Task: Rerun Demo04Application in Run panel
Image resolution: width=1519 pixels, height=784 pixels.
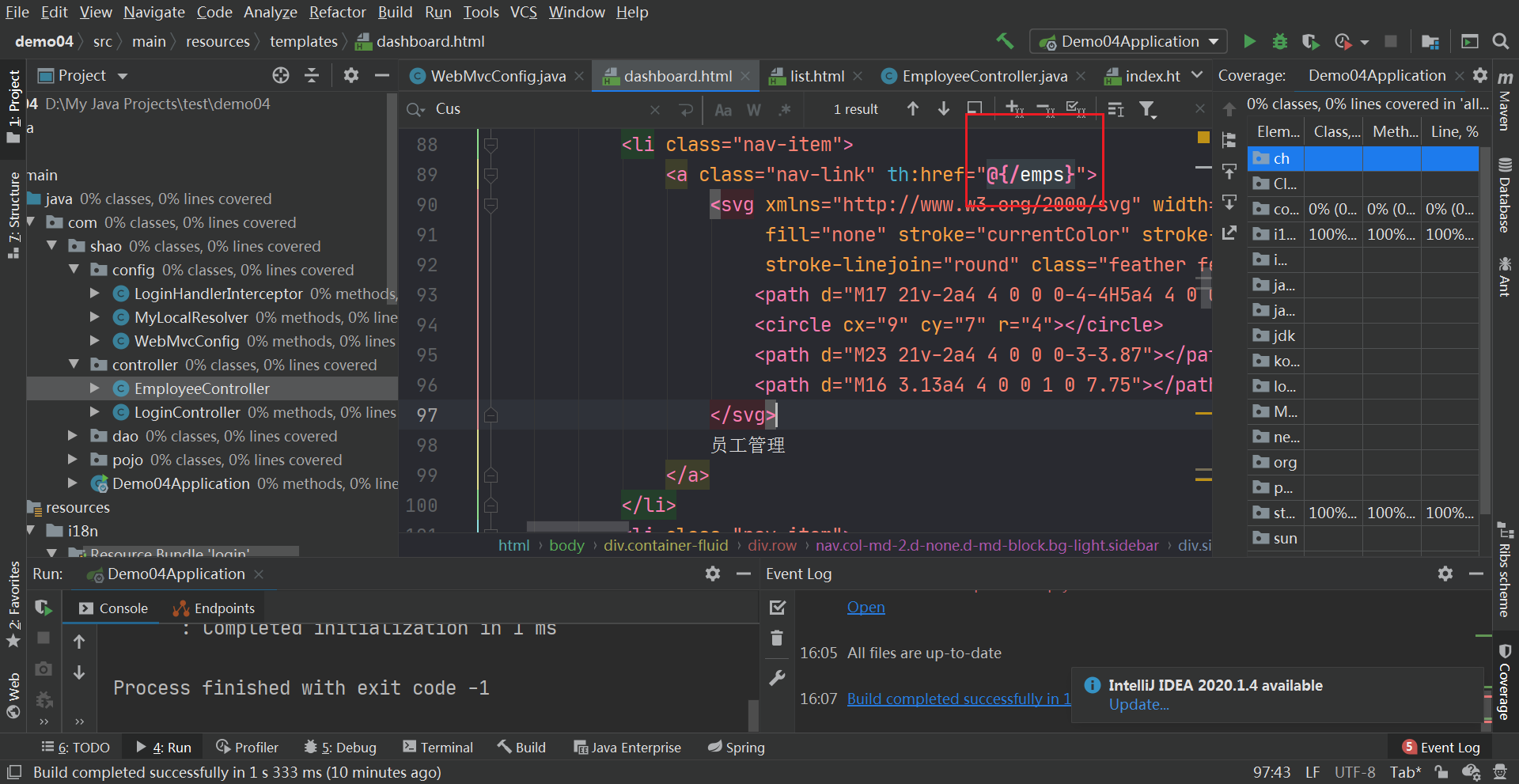Action: coord(44,608)
